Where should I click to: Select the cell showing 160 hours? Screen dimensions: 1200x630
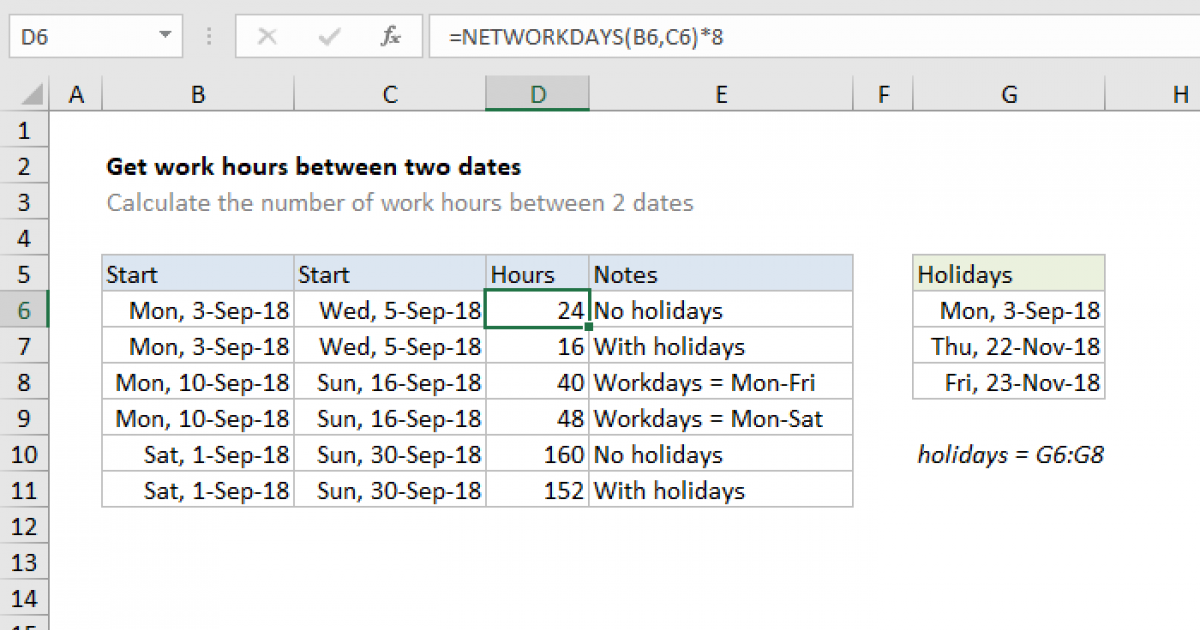pyautogui.click(x=537, y=454)
